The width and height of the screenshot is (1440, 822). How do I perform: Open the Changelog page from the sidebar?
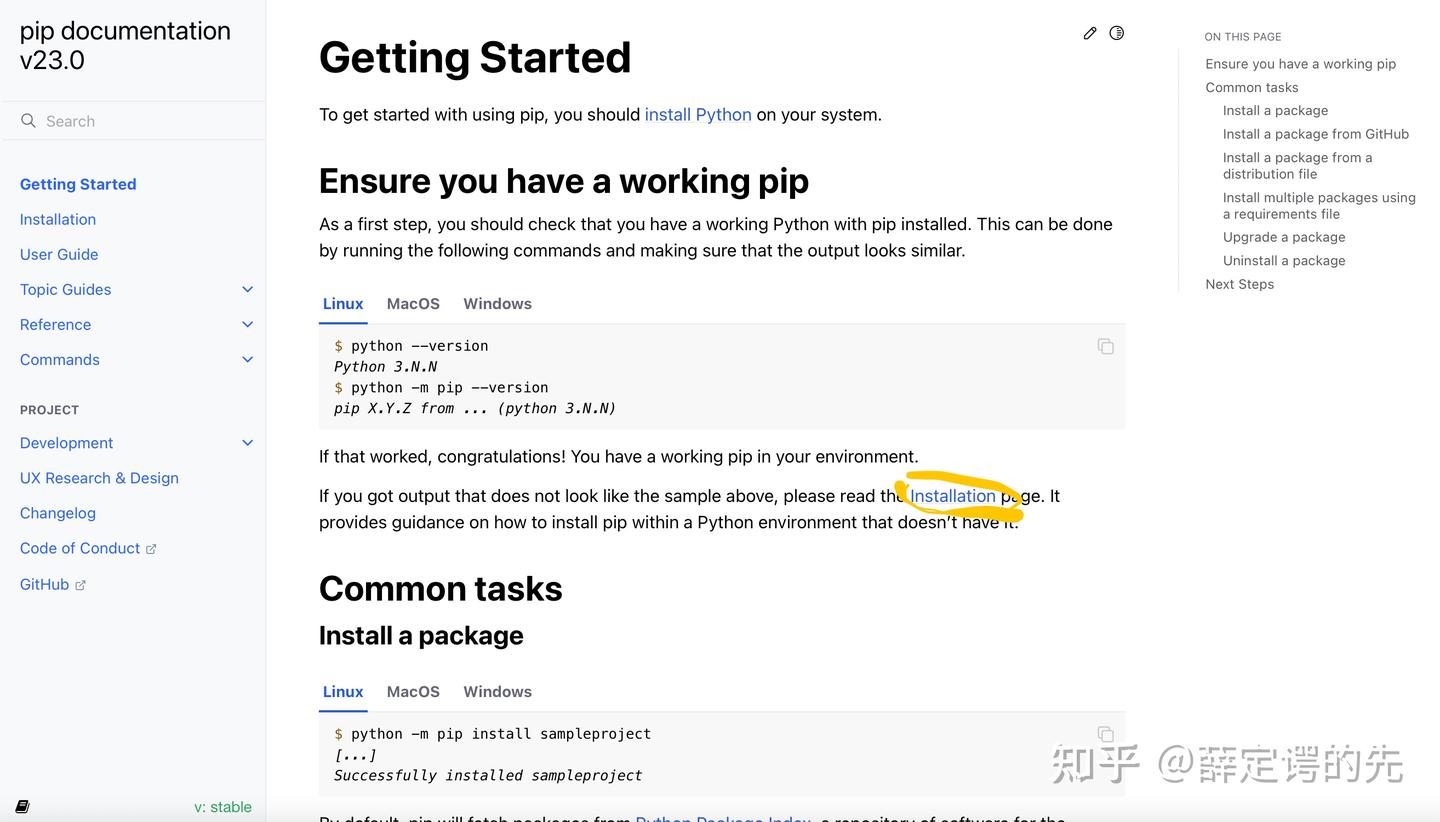(x=57, y=513)
